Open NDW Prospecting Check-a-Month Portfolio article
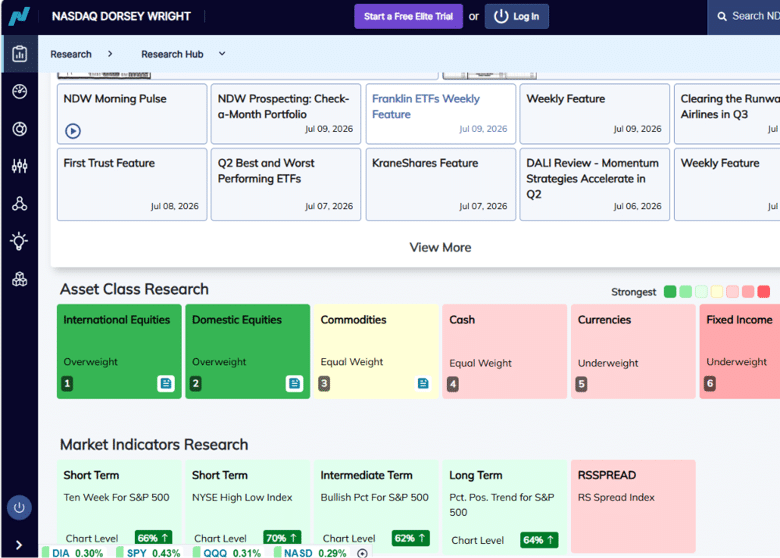 tap(286, 114)
